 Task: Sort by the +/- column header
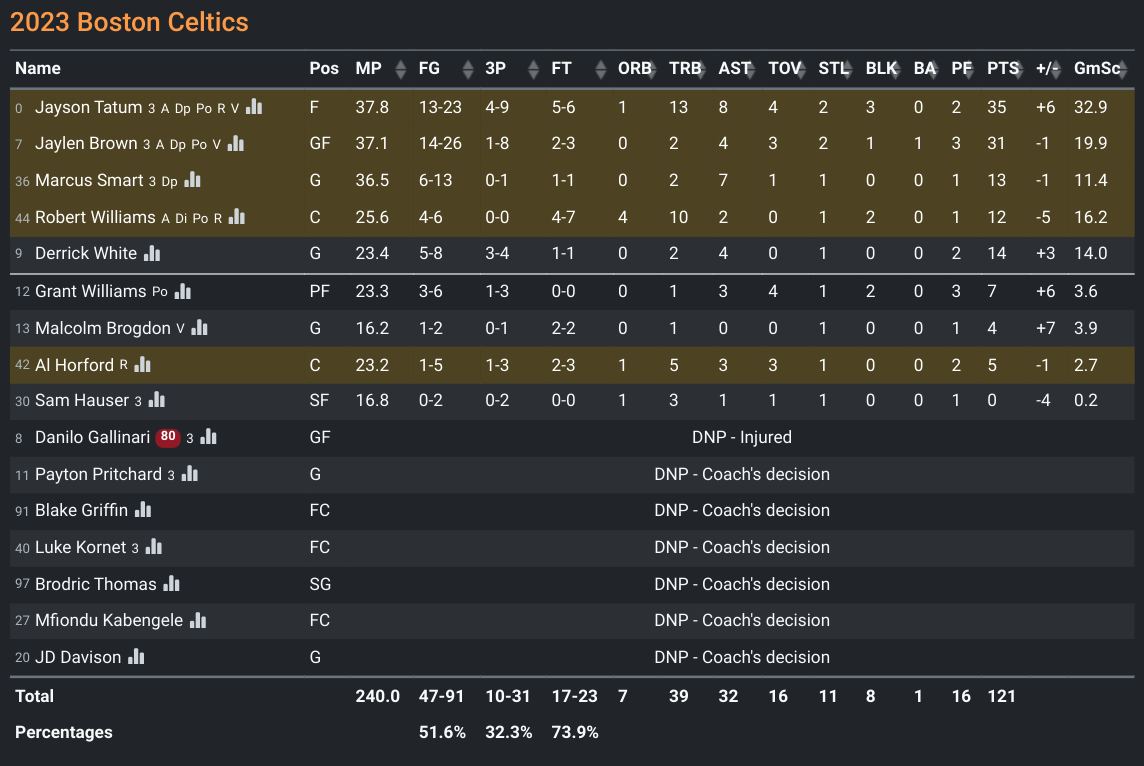tap(1047, 69)
